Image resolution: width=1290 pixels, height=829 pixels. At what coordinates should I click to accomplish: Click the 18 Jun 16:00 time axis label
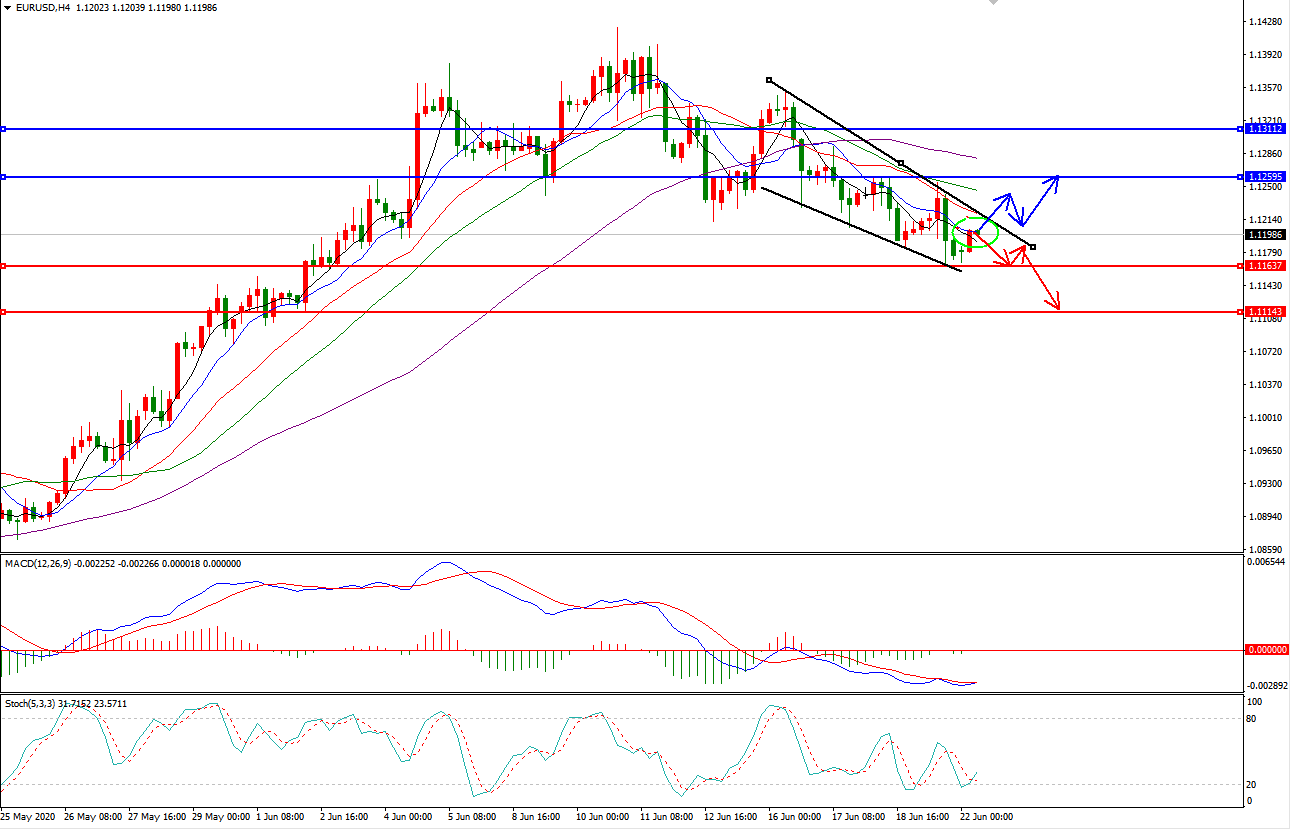[x=923, y=817]
